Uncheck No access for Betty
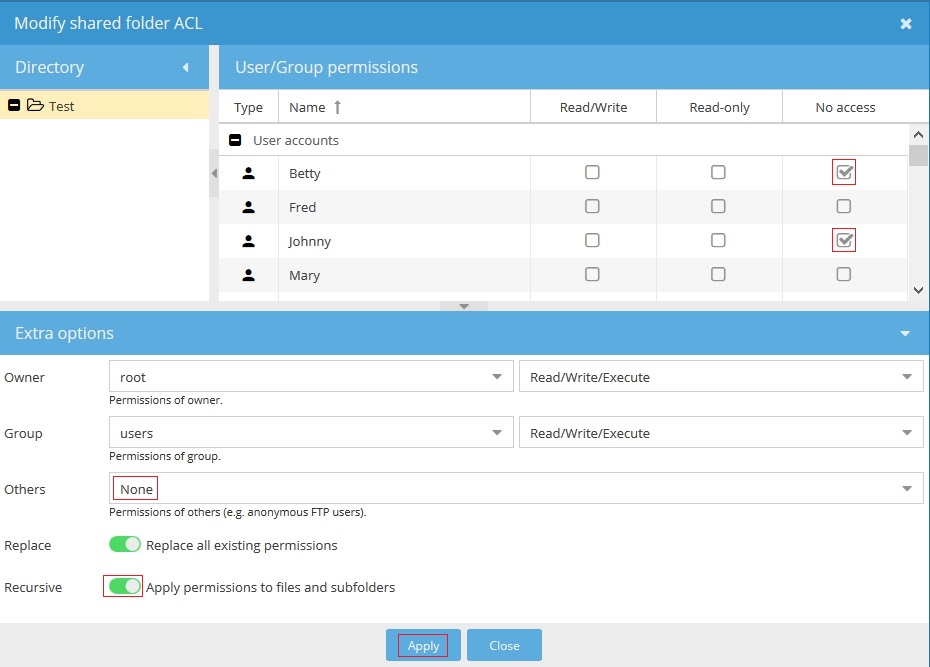This screenshot has height=667, width=930. pos(844,173)
